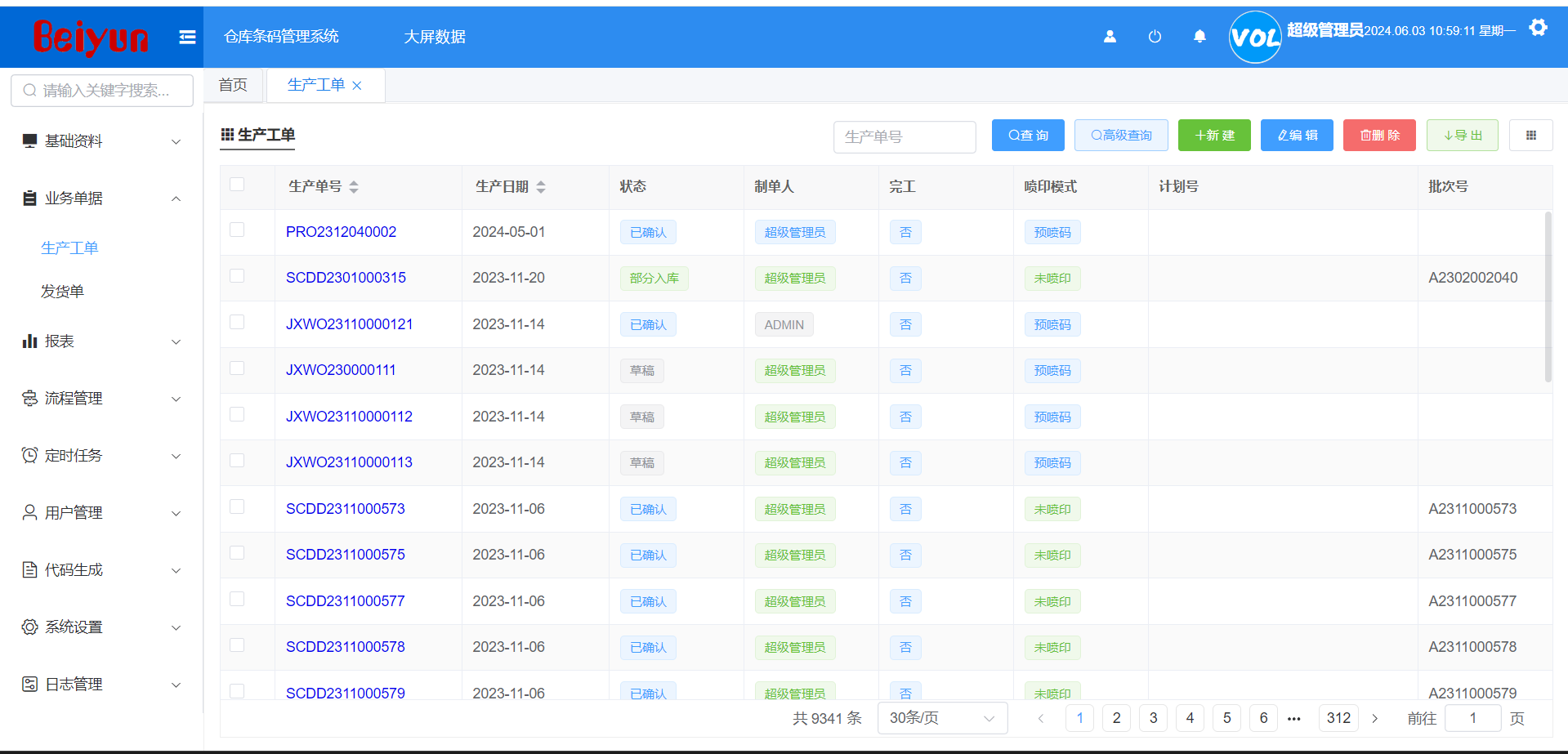Sort by 生产日期 column sort arrows
1568x754 pixels.
pyautogui.click(x=541, y=187)
